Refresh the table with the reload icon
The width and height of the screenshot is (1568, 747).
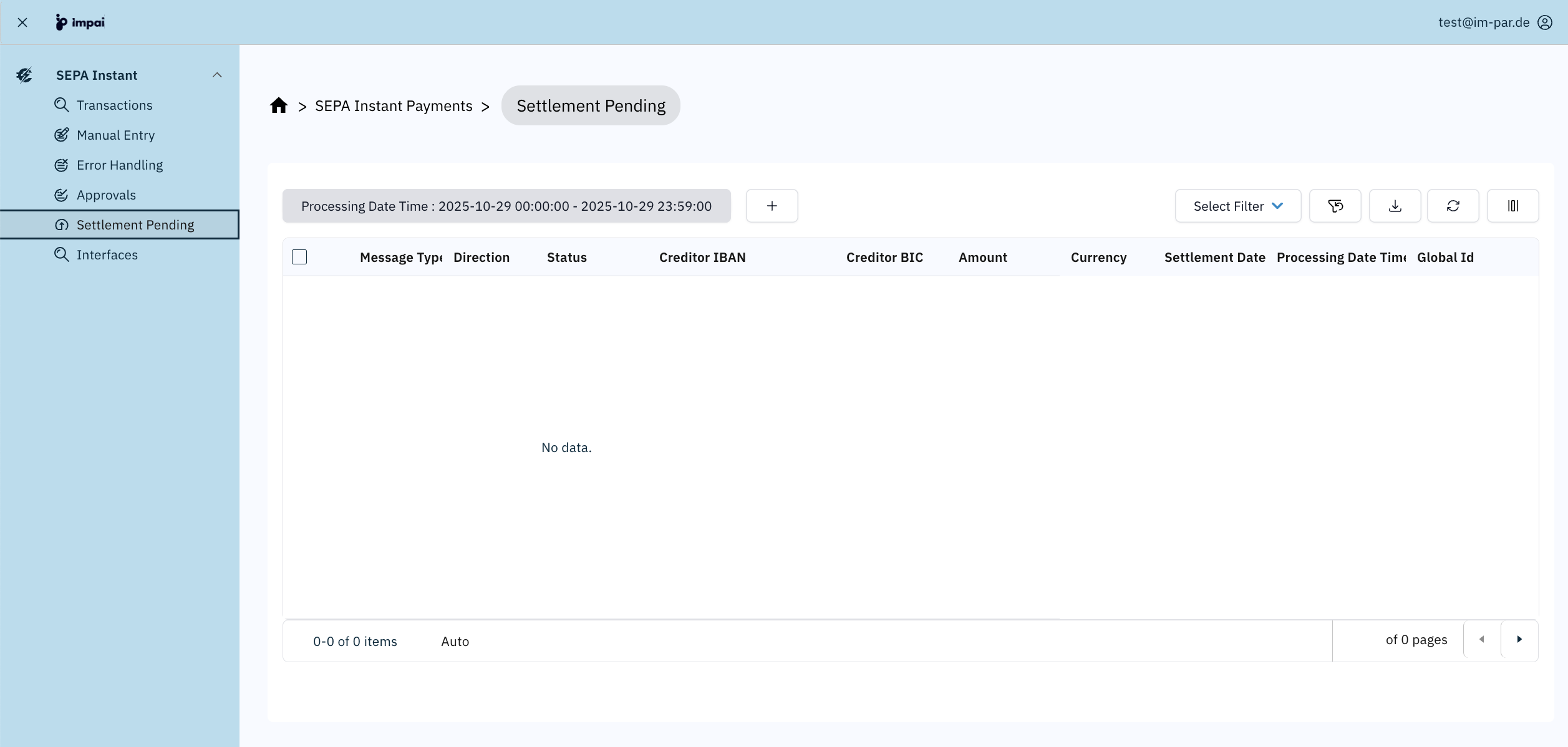point(1453,206)
